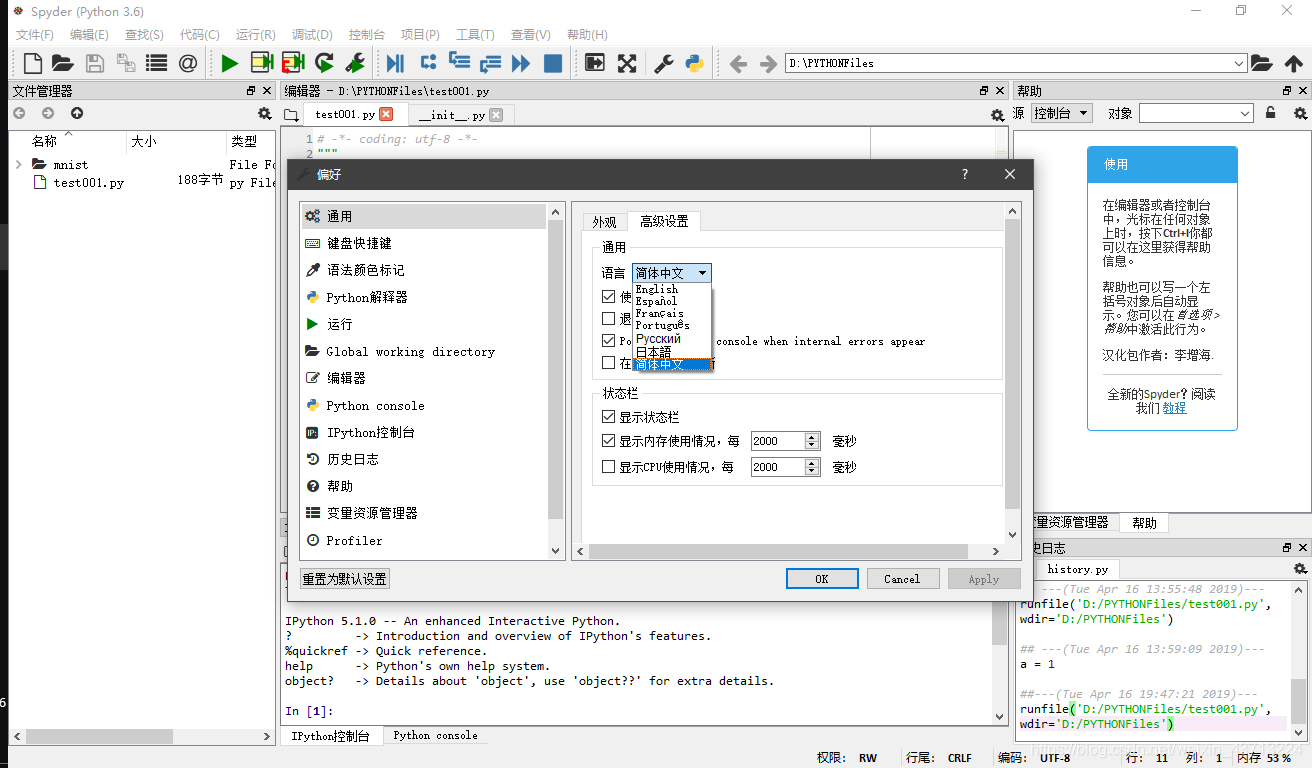Viewport: 1312px width, 768px height.
Task: Confirm preferences with OK button
Action: tap(822, 579)
